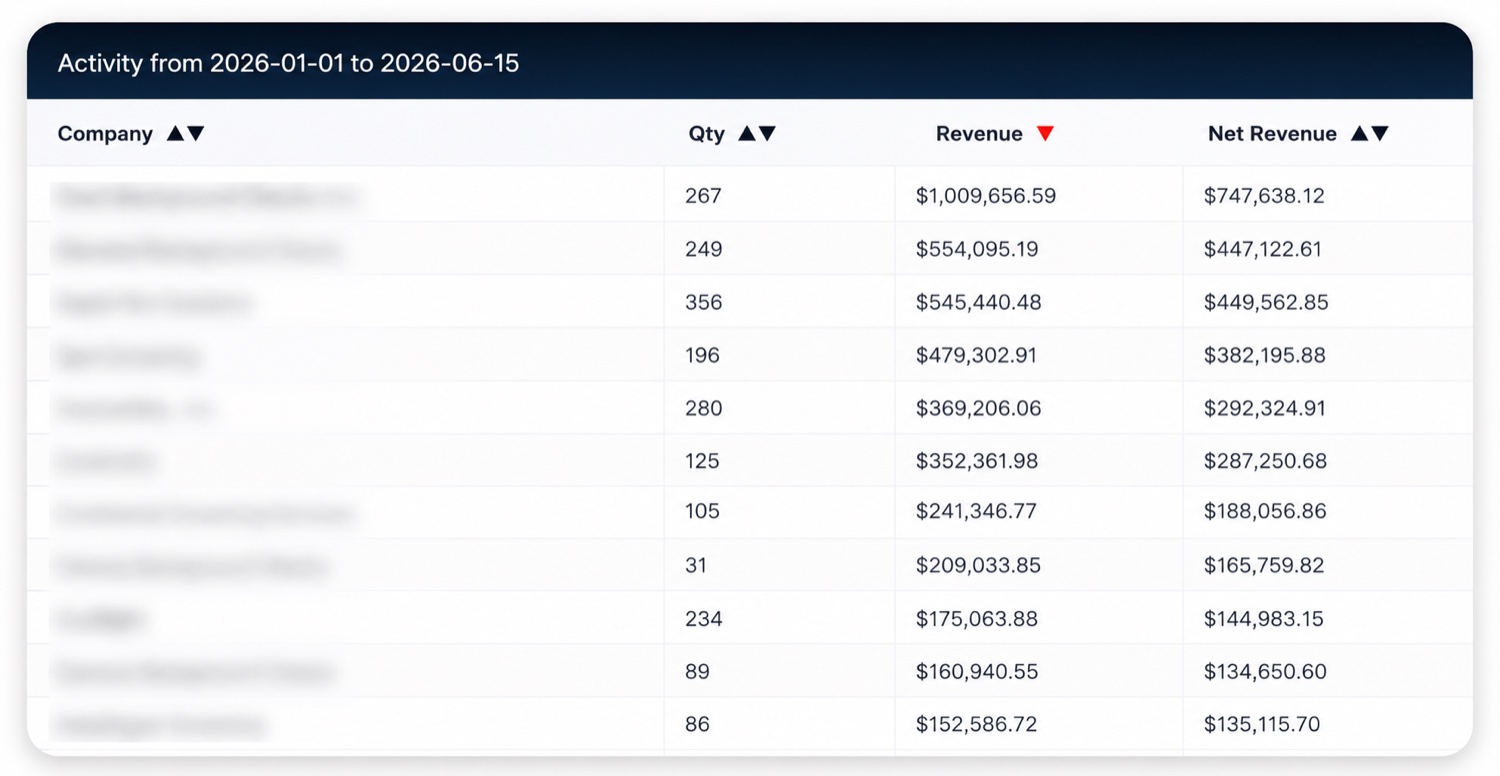
Task: Click the red Revenue sort arrow
Action: click(x=1045, y=134)
